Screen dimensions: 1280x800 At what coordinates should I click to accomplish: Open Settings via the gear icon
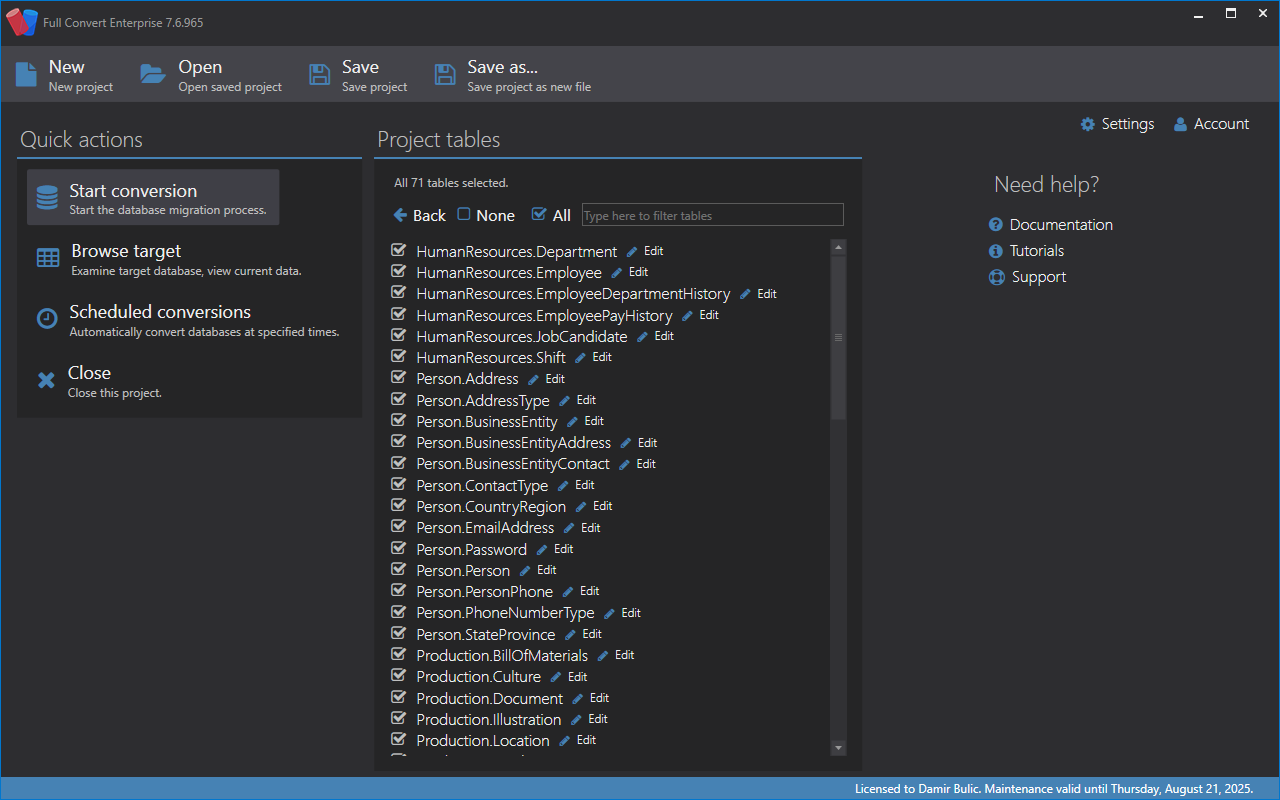tap(1088, 124)
